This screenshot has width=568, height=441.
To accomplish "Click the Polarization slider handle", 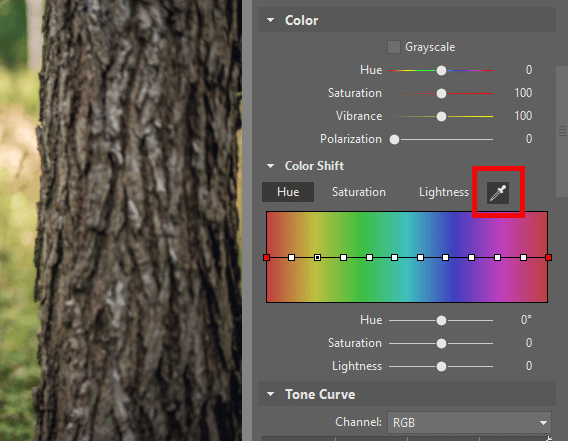I will click(394, 140).
